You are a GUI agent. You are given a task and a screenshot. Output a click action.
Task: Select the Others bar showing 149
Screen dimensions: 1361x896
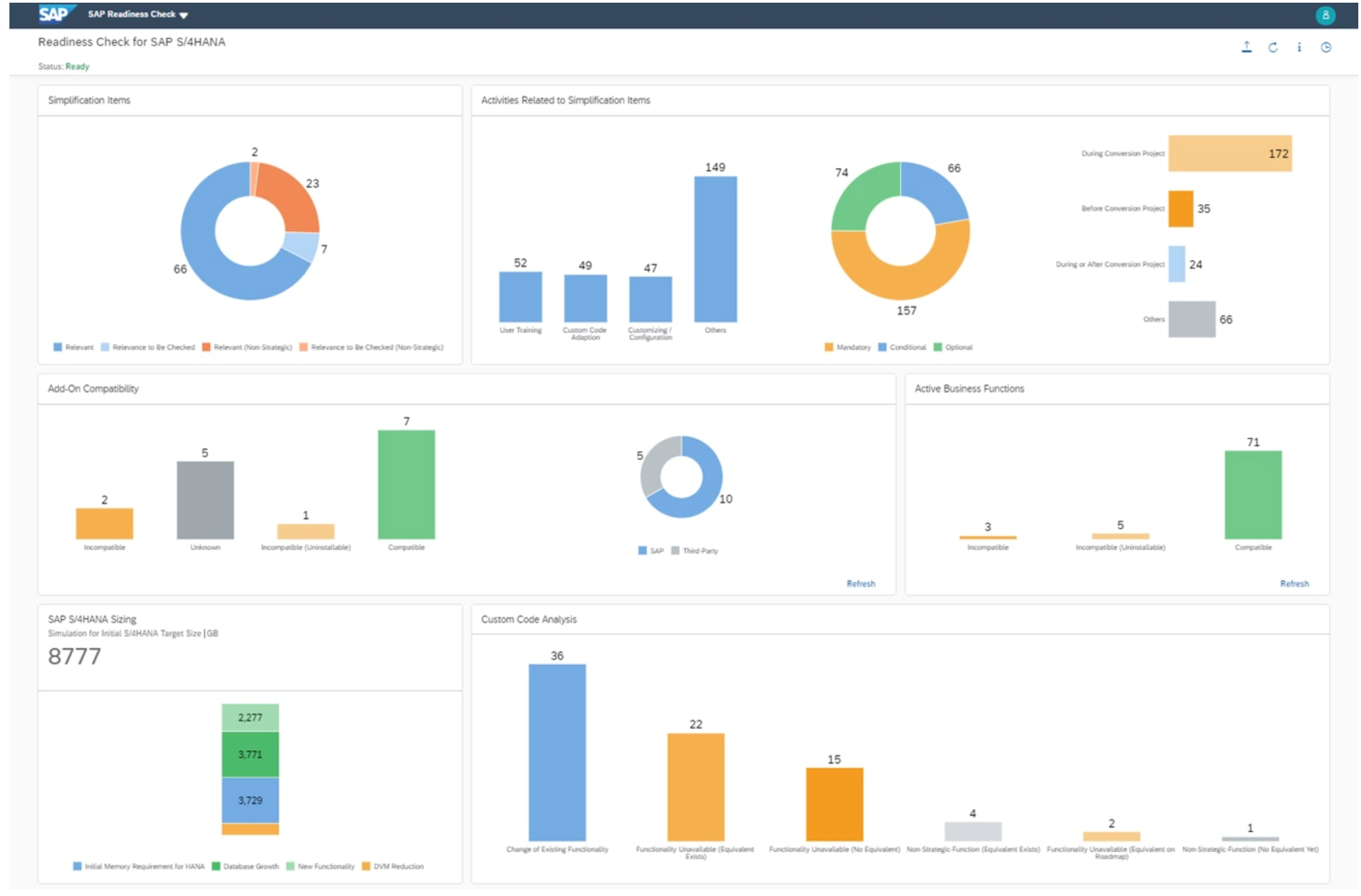pyautogui.click(x=715, y=249)
